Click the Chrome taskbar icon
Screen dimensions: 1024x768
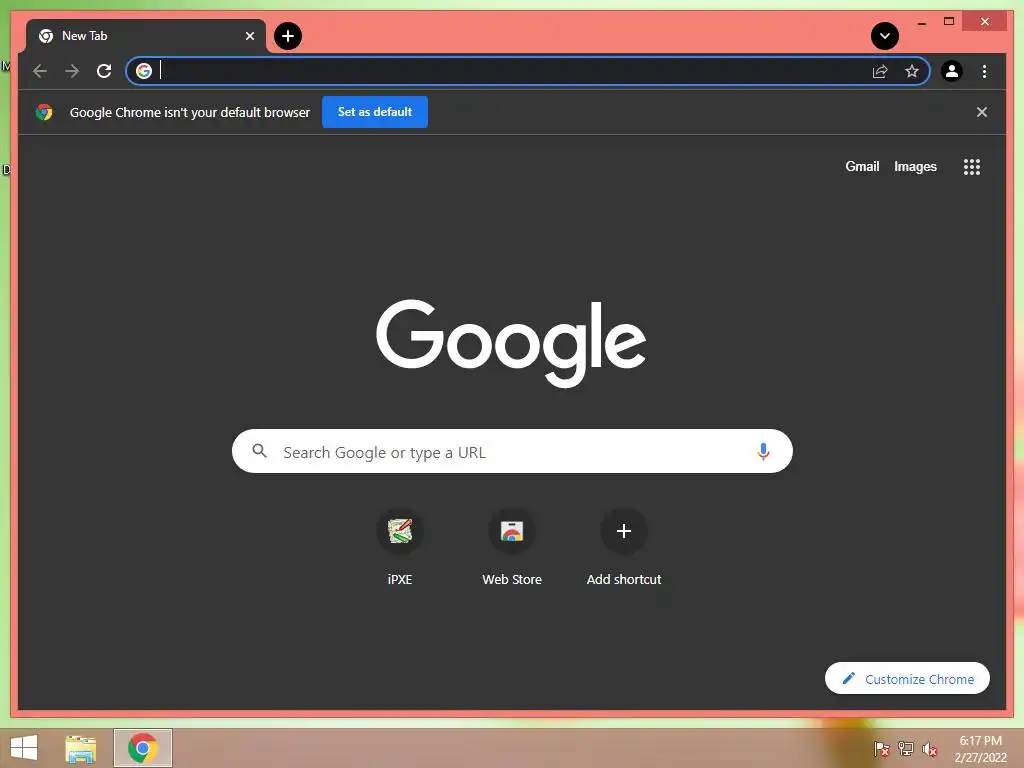143,748
